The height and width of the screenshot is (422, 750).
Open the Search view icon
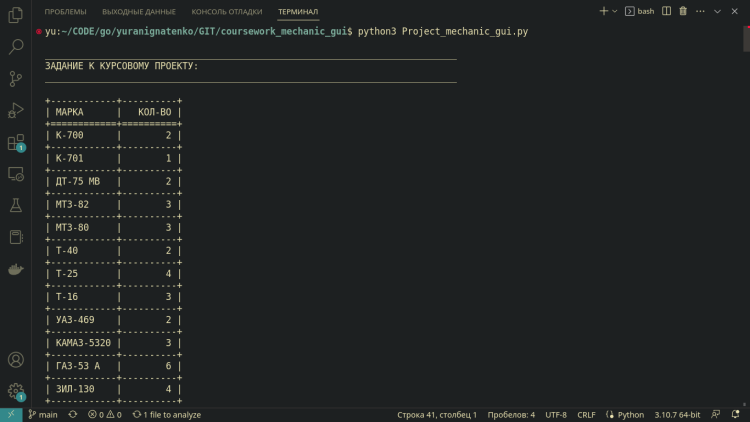point(15,46)
